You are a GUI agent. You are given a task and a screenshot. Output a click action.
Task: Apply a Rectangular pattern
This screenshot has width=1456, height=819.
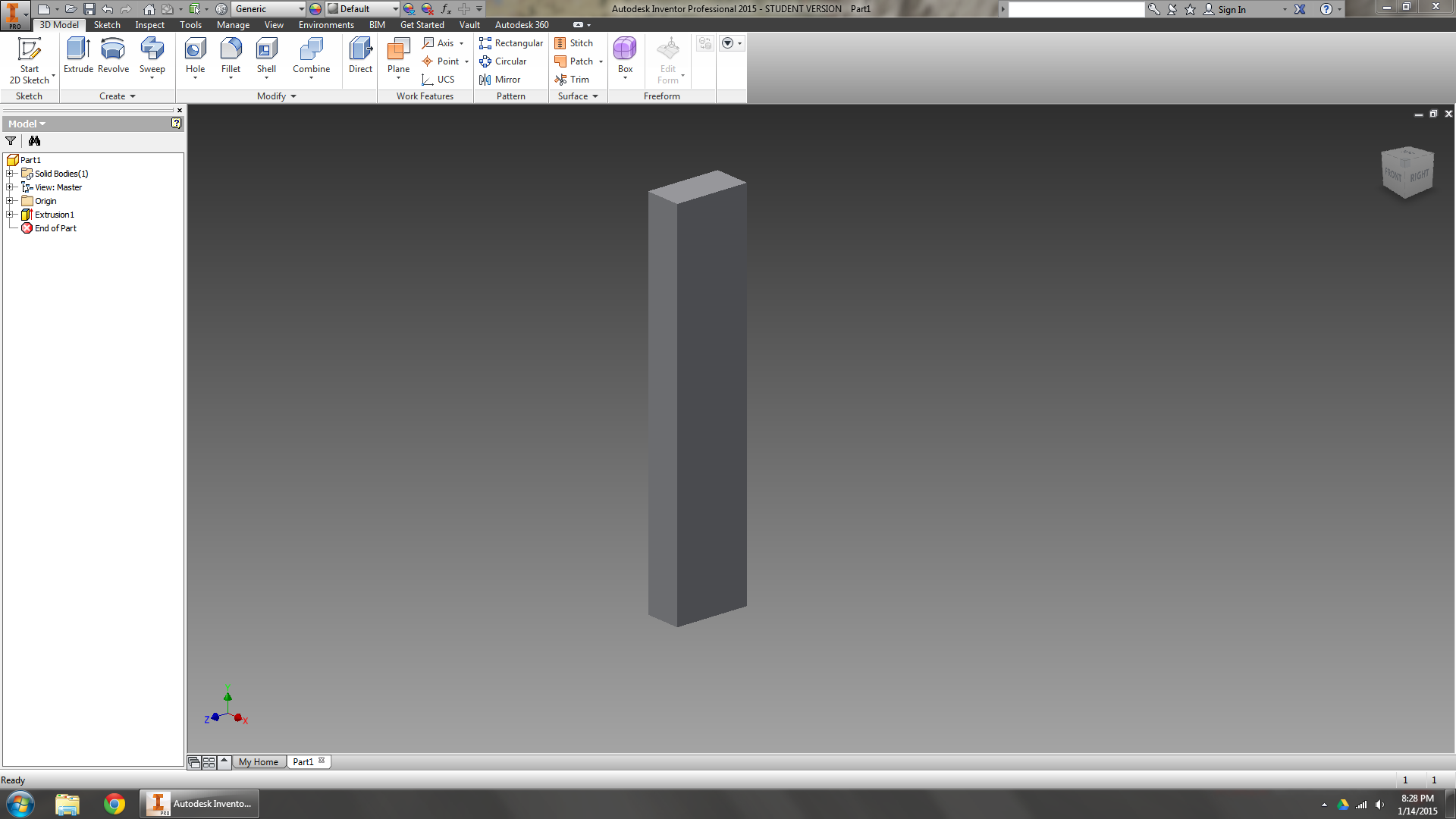click(511, 43)
